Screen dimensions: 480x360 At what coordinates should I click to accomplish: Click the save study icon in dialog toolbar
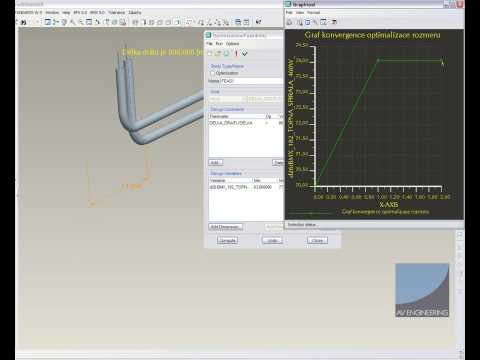click(x=226, y=53)
